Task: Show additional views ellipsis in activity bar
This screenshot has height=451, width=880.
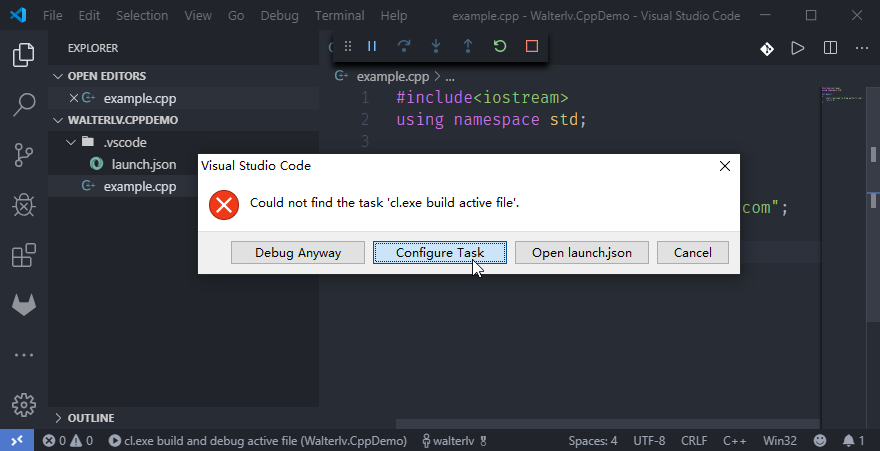Action: click(x=24, y=355)
